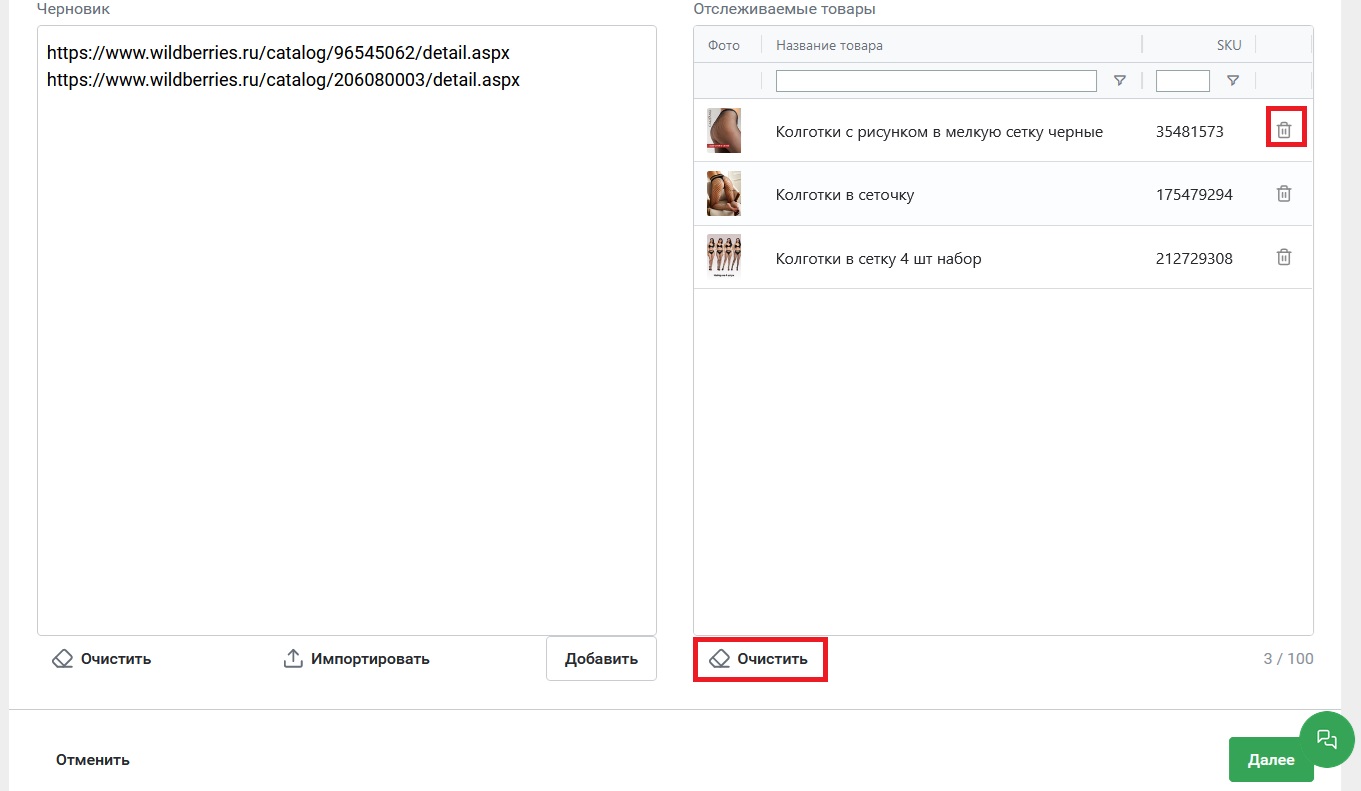Click inside the Черновик draft text area
Image resolution: width=1361 pixels, height=791 pixels.
tap(347, 331)
